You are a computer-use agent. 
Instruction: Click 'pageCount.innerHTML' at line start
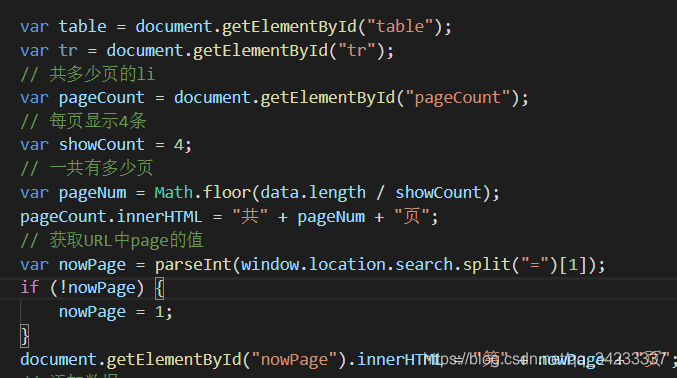point(111,217)
